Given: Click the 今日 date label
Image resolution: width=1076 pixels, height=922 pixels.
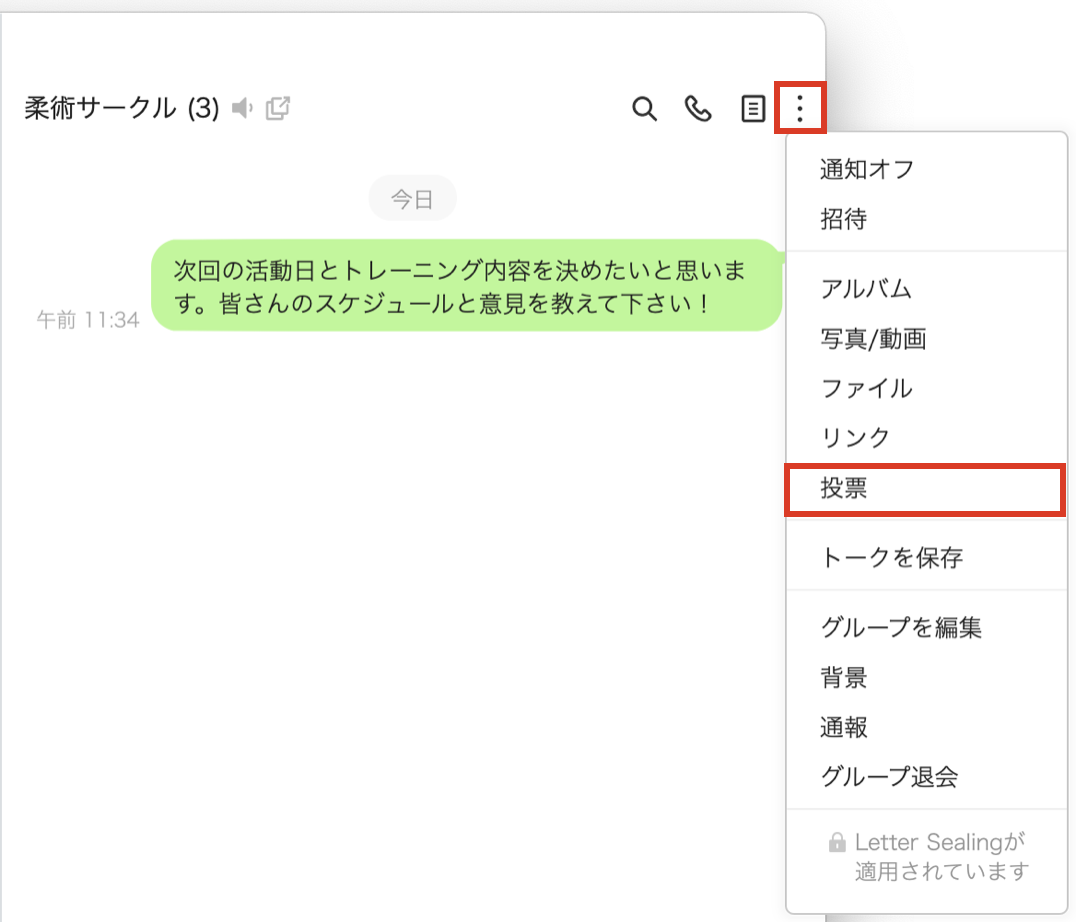Looking at the screenshot, I should tap(412, 199).
